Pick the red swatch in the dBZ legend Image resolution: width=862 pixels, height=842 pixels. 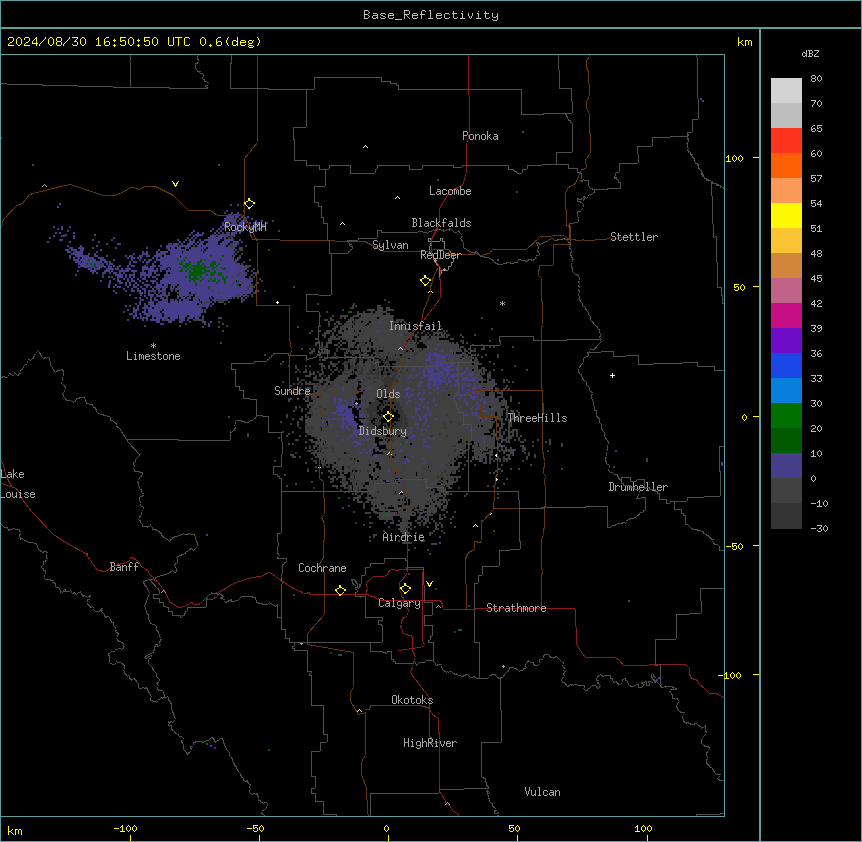(786, 140)
